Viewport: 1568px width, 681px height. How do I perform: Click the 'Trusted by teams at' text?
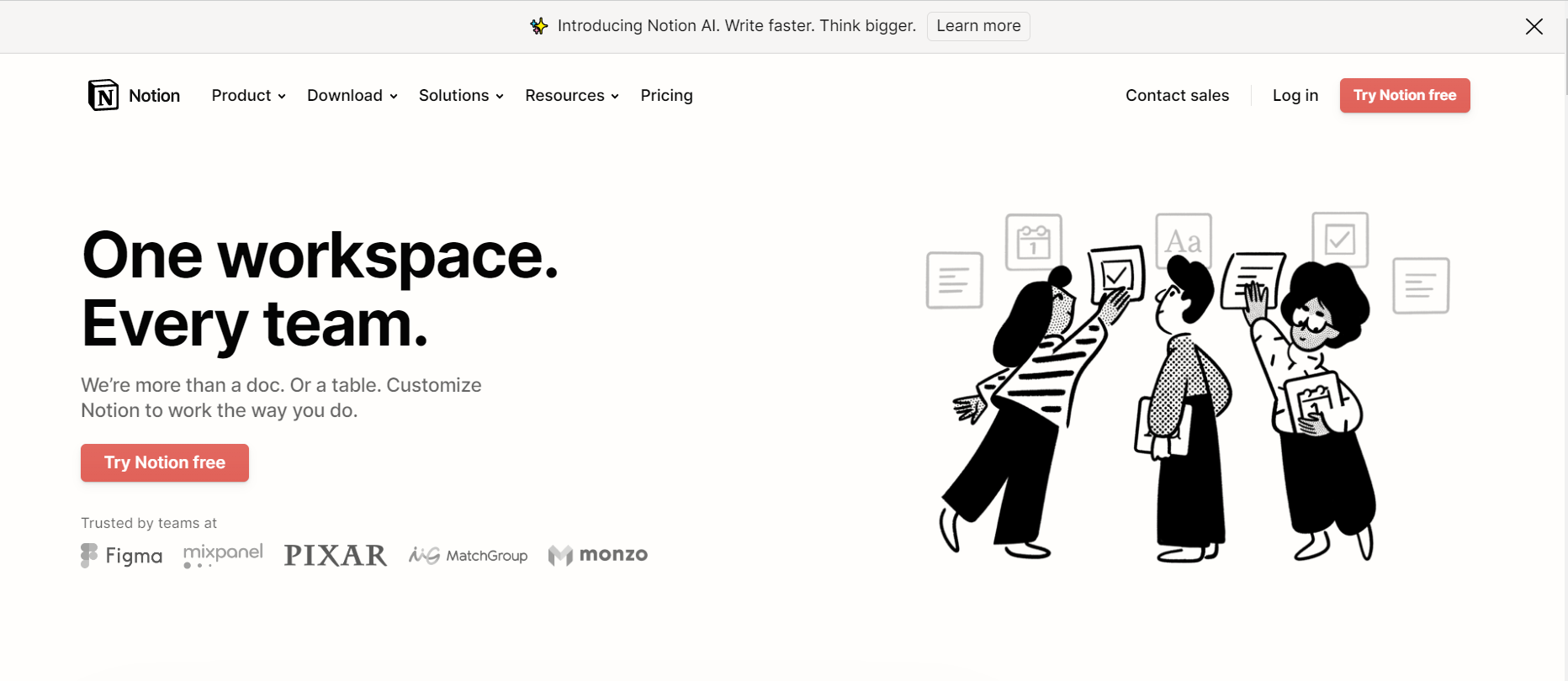(149, 523)
